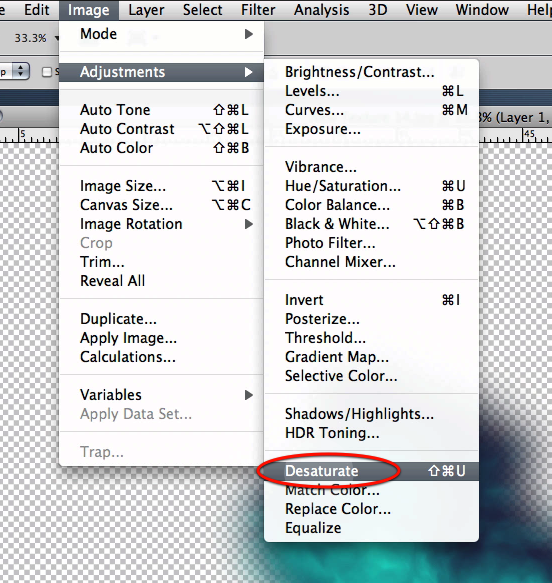Screen dimensions: 552x583
Task: Expand the Mode submenu arrow
Action: pos(249,34)
